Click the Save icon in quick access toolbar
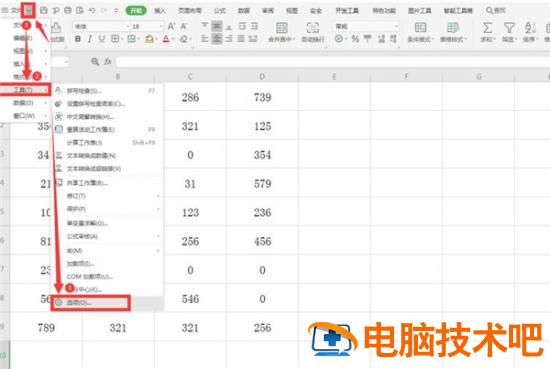Screen dimensions: 550x369 (x=44, y=10)
